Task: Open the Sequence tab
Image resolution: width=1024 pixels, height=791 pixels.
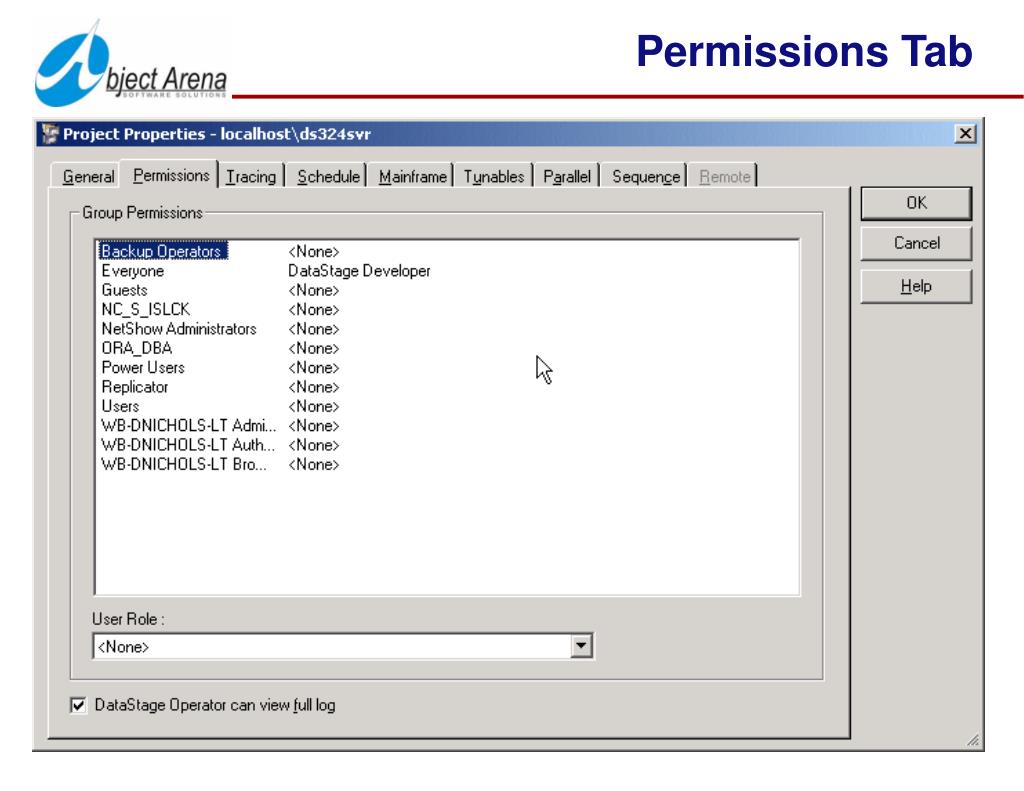Action: click(x=646, y=176)
